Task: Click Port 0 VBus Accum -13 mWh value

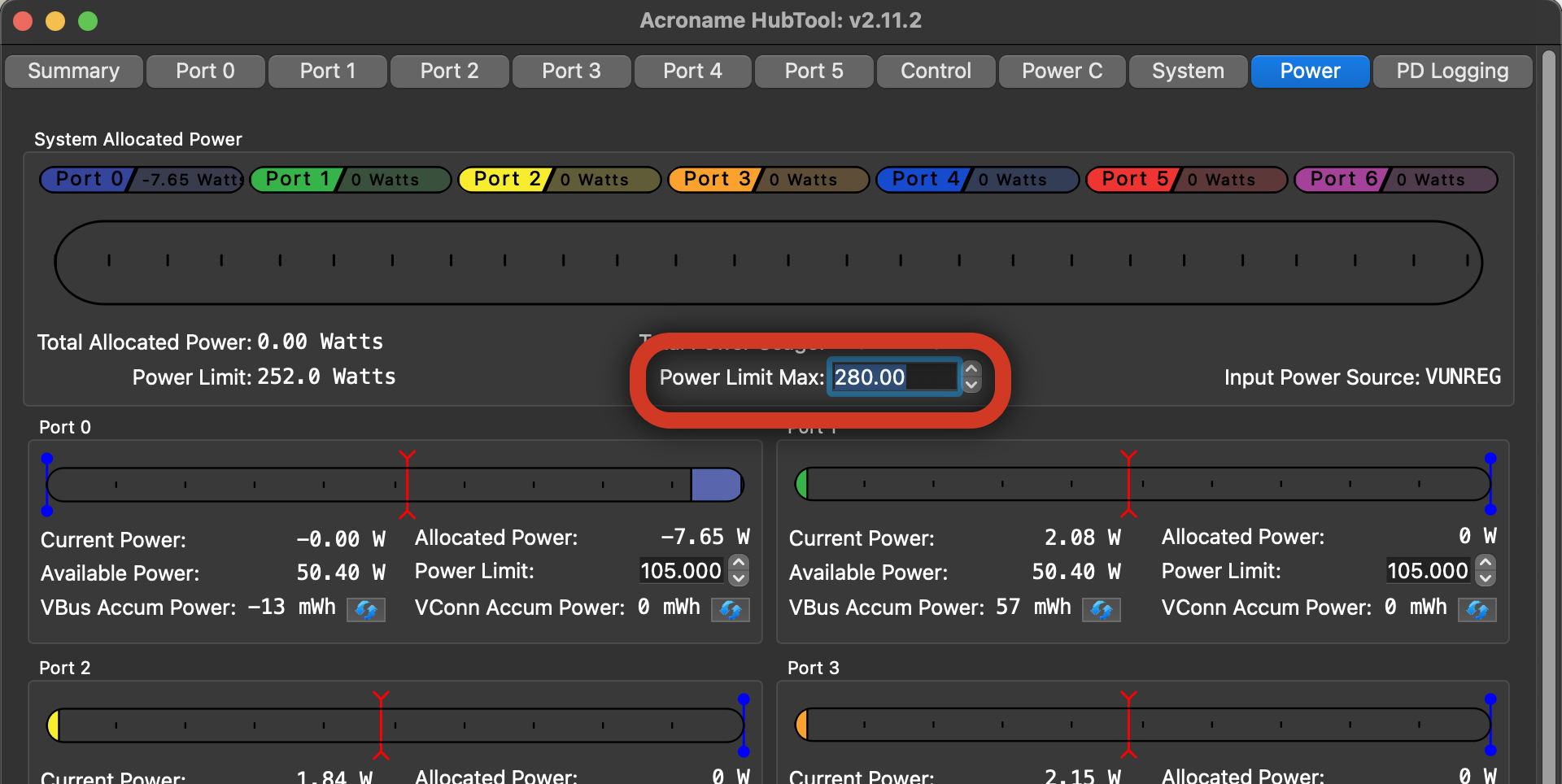Action: pos(291,607)
